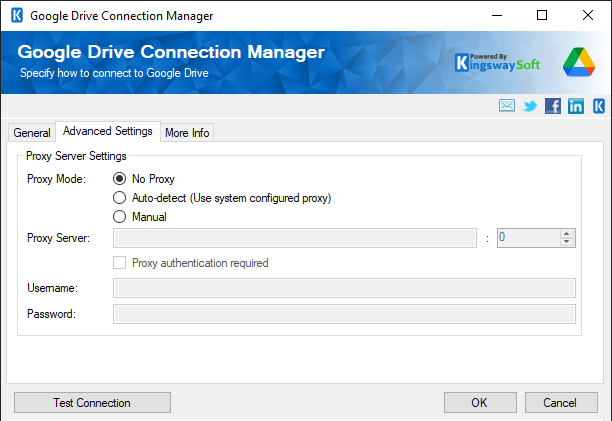Click the Test Connection button

point(92,402)
